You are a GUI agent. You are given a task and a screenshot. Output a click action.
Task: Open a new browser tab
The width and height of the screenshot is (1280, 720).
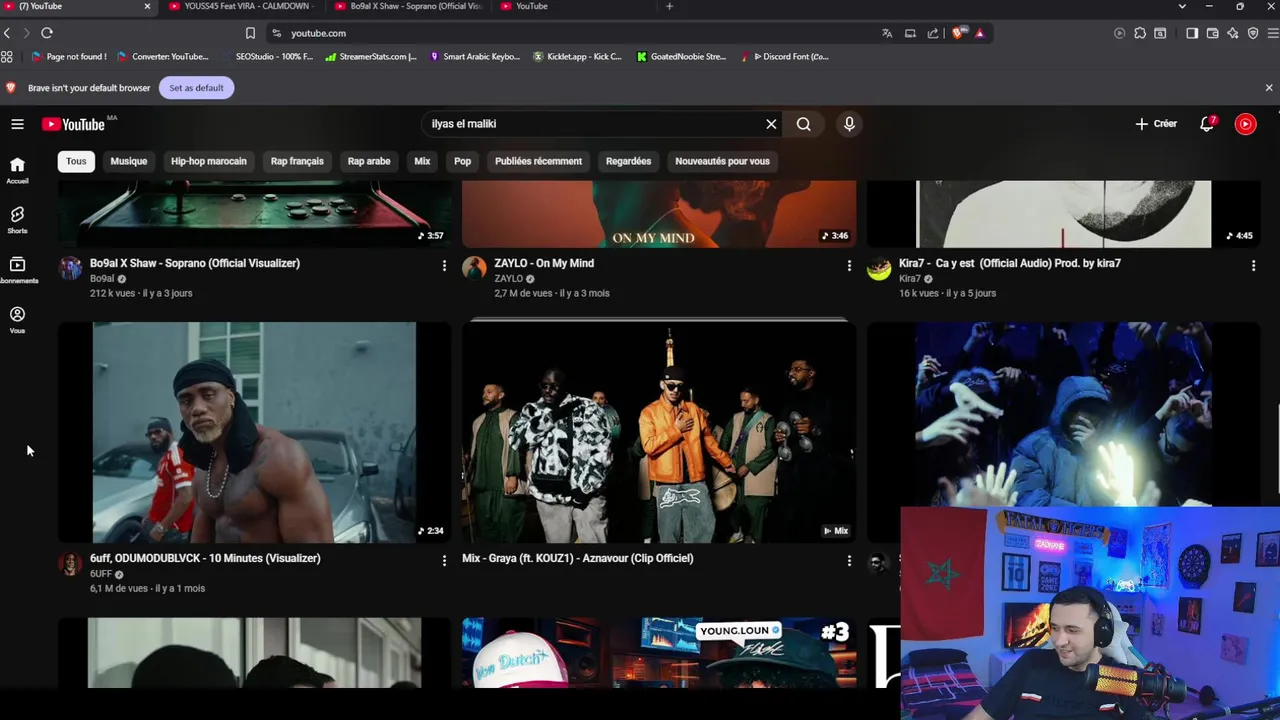pyautogui.click(x=669, y=6)
